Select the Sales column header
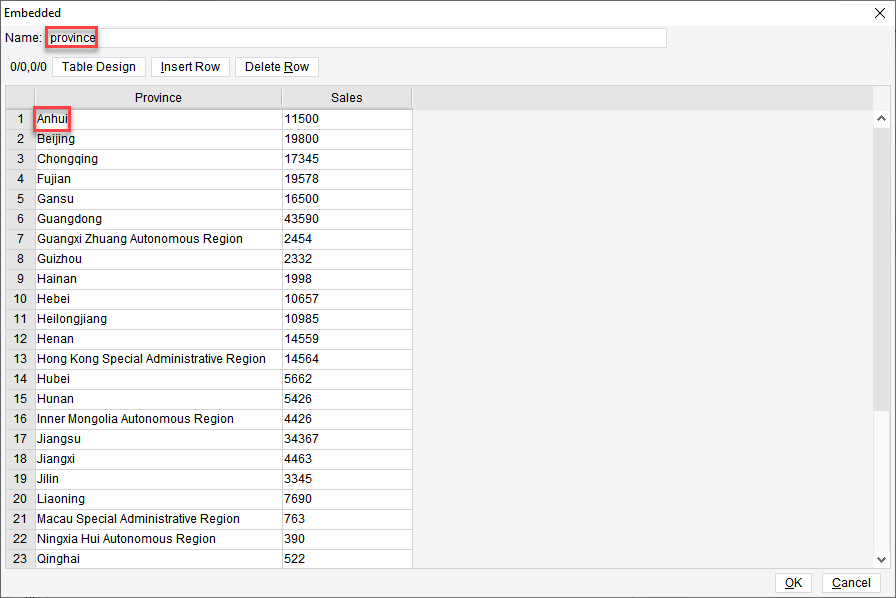 [346, 98]
